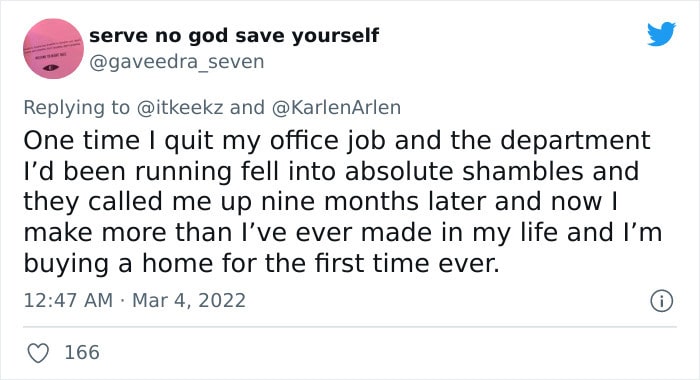Like the tweet with the heart icon
The width and height of the screenshot is (700, 380).
coord(38,353)
